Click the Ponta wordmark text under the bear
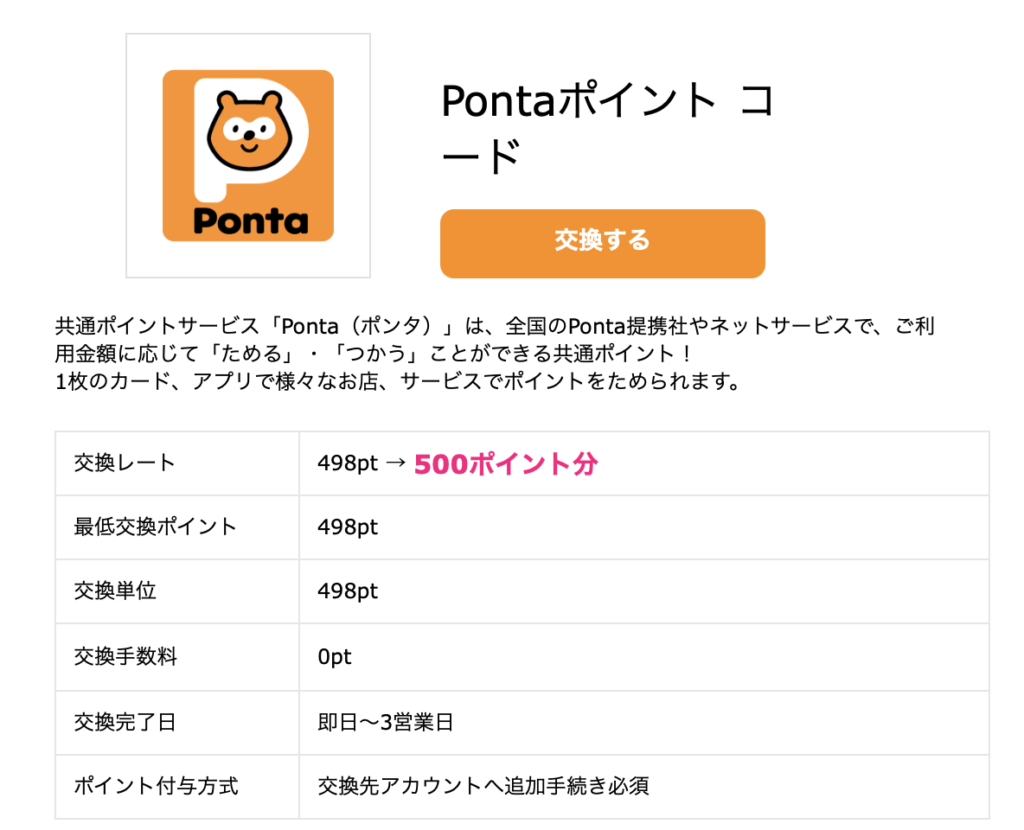This screenshot has width=1024, height=830. tap(251, 221)
